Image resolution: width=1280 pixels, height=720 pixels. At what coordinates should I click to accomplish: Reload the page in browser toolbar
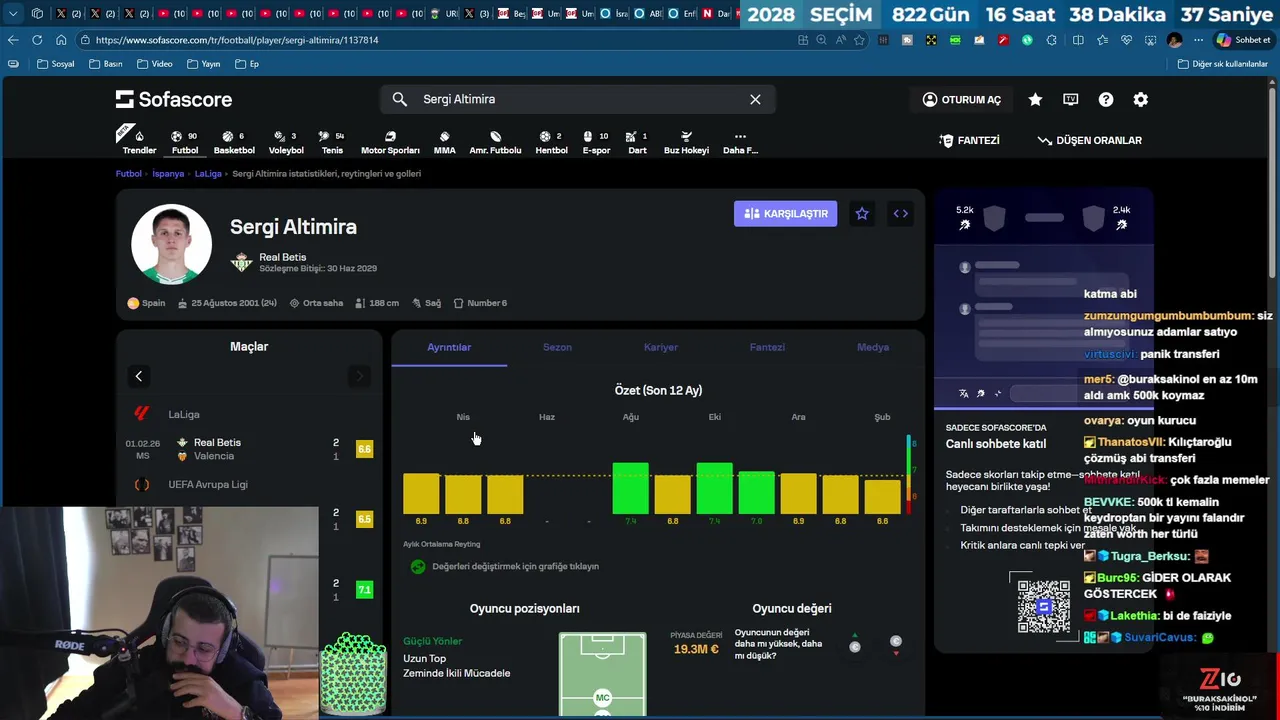pyautogui.click(x=37, y=40)
